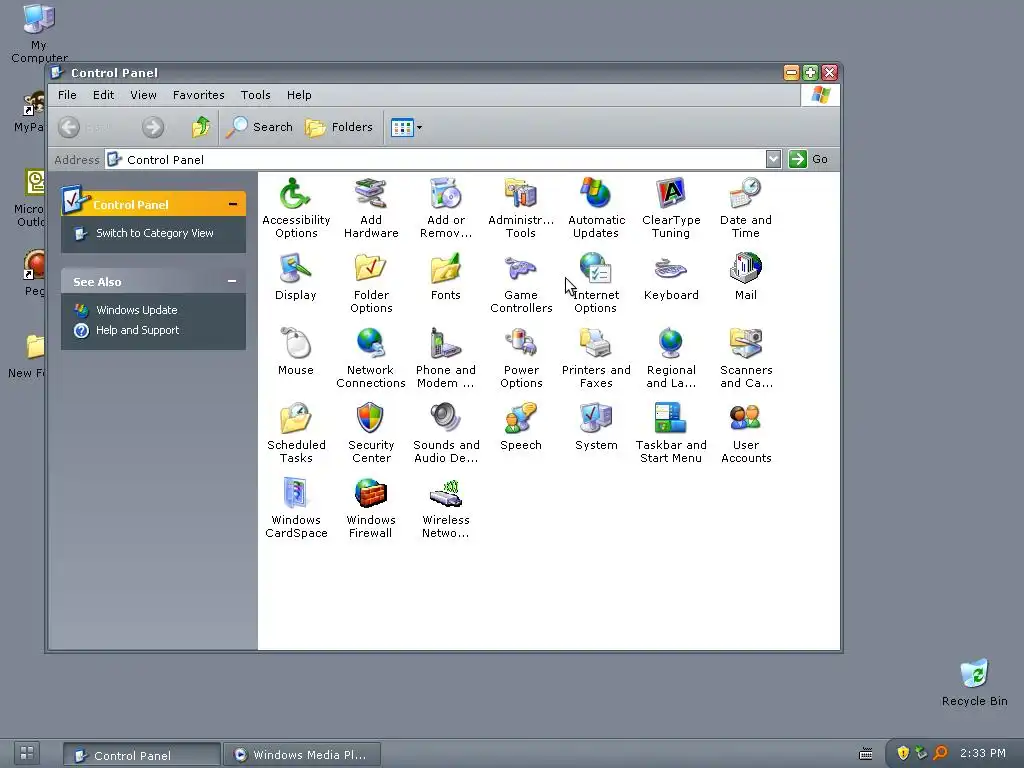Open Scanners and Cameras icon
The image size is (1024, 768).
pos(746,358)
